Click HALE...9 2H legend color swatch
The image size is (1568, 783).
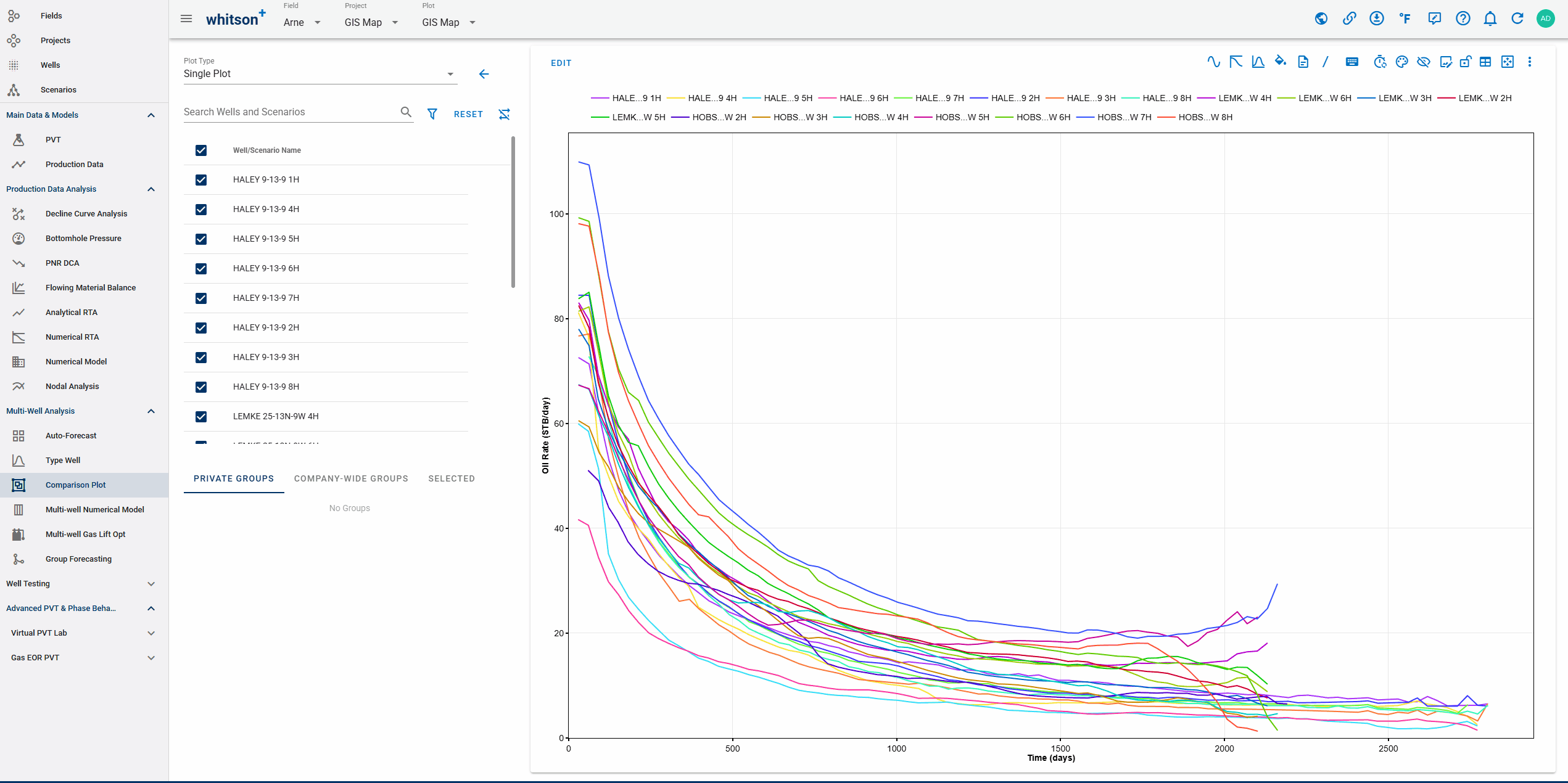click(978, 98)
